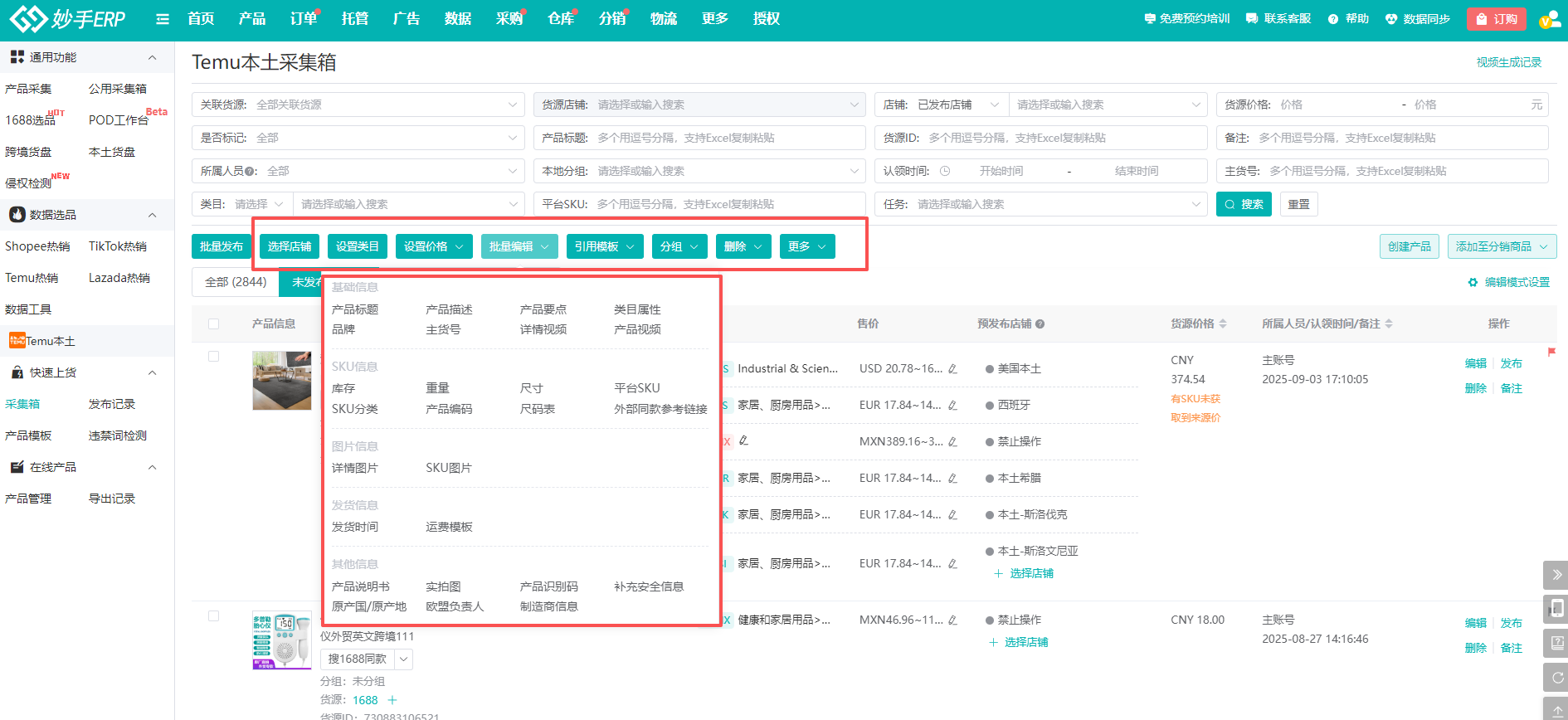Collapse the 数据选品 sidebar section
This screenshot has height=720, width=1568.
point(152,215)
